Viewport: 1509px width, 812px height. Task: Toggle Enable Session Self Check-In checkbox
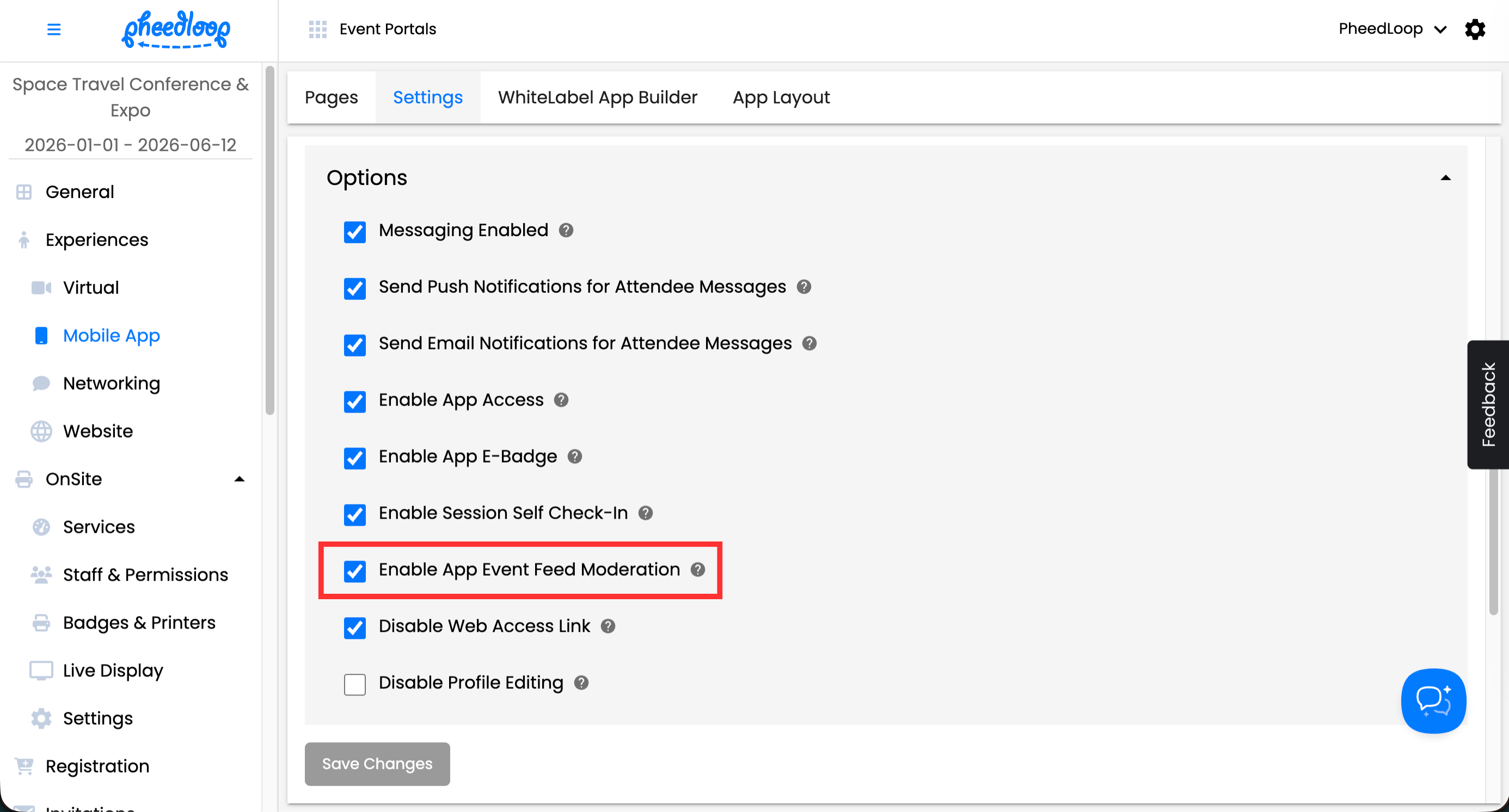coord(355,514)
